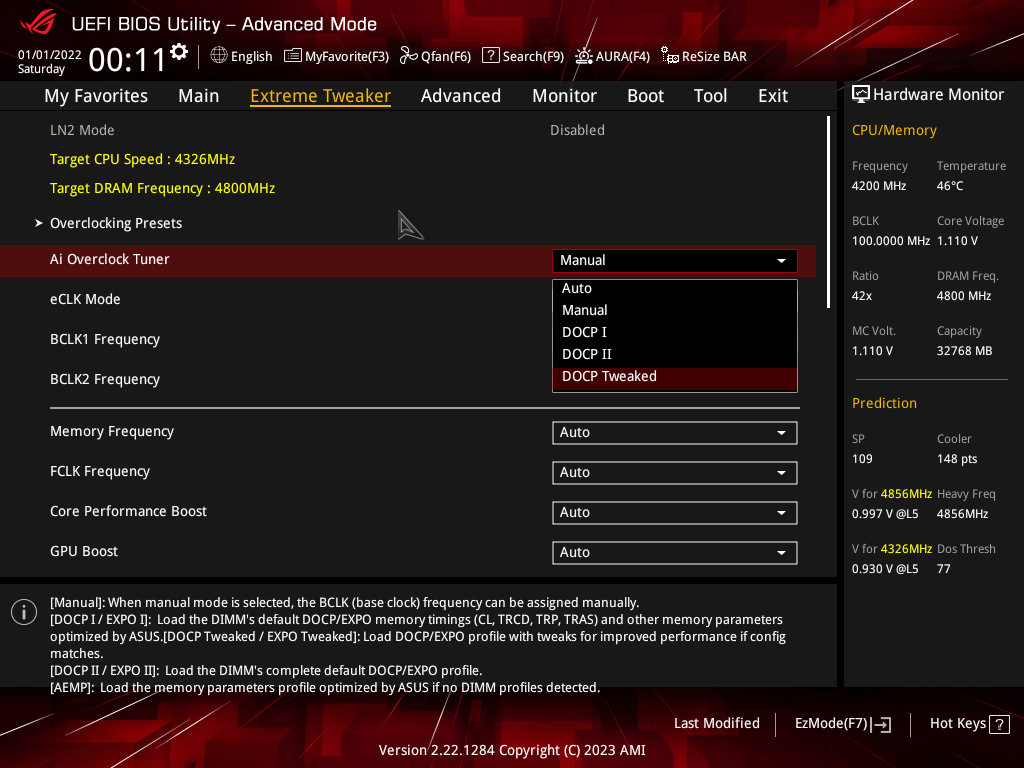This screenshot has height=768, width=1024.
Task: Toggle ReSize BAR setting
Action: click(x=703, y=56)
